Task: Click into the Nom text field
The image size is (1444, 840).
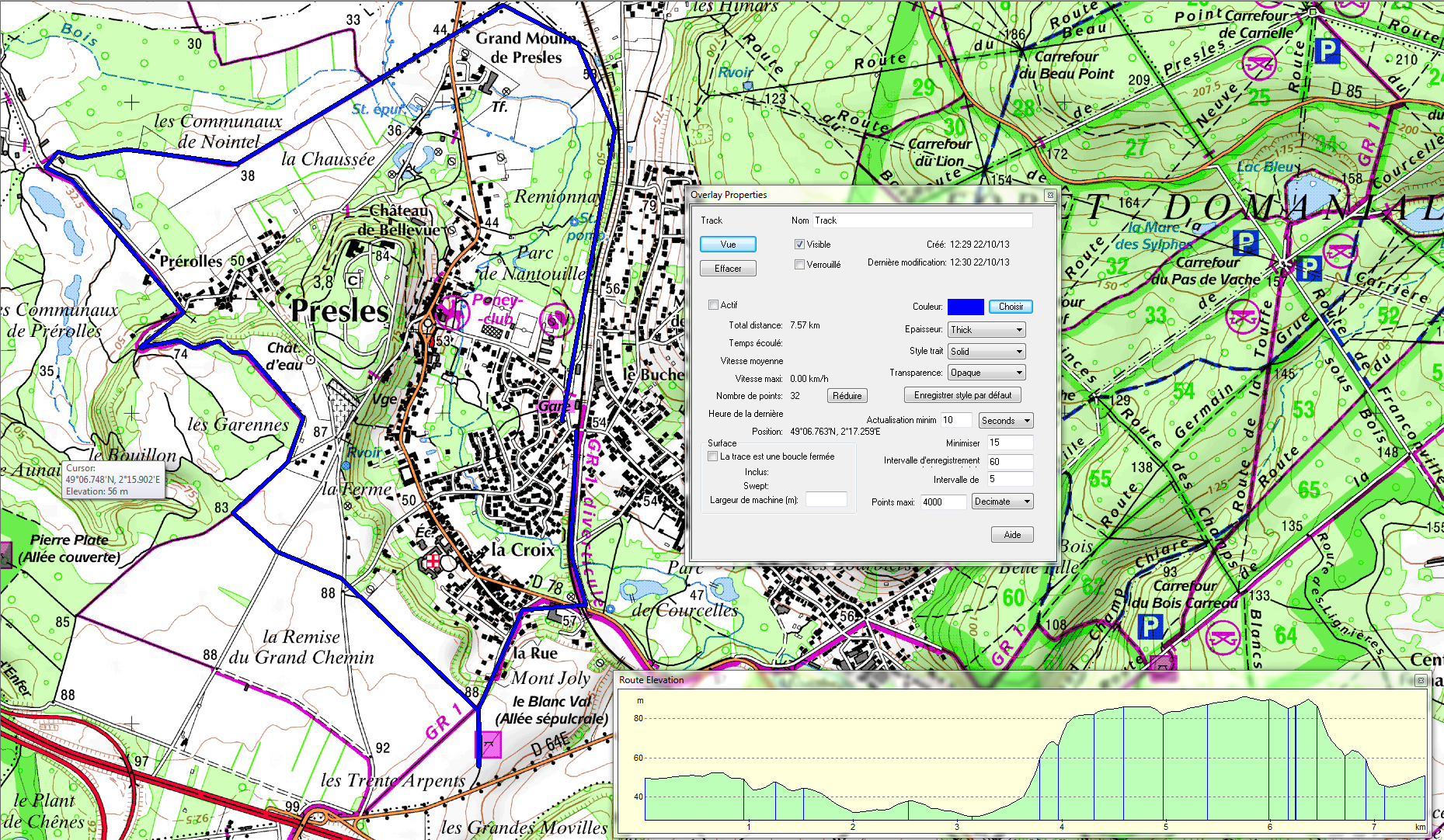Action: tap(922, 220)
